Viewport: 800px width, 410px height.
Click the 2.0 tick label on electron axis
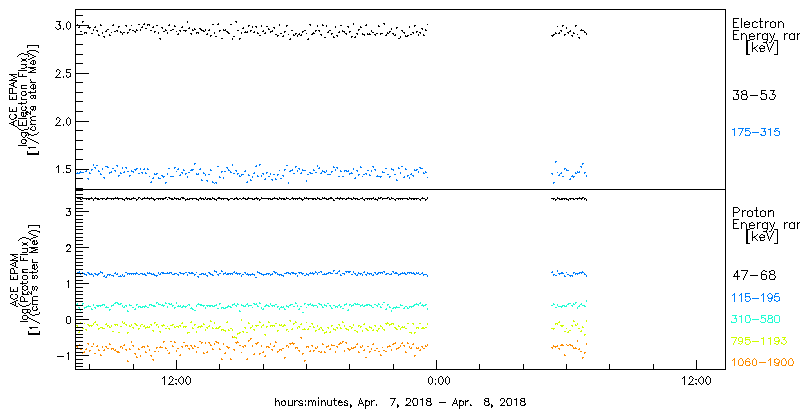click(61, 121)
